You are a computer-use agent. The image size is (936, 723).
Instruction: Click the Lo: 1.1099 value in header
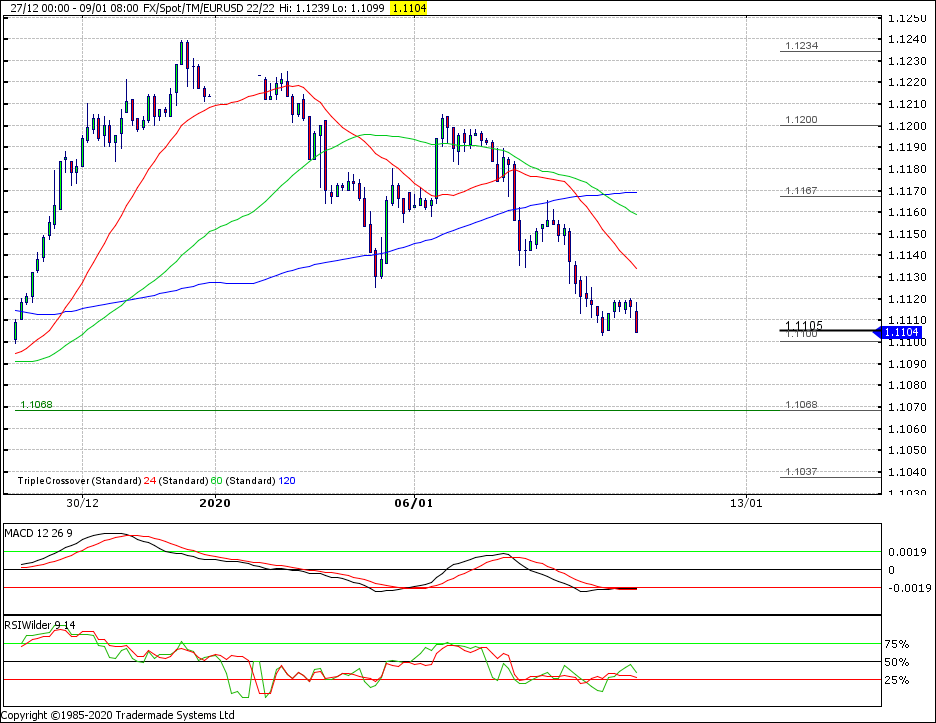359,8
